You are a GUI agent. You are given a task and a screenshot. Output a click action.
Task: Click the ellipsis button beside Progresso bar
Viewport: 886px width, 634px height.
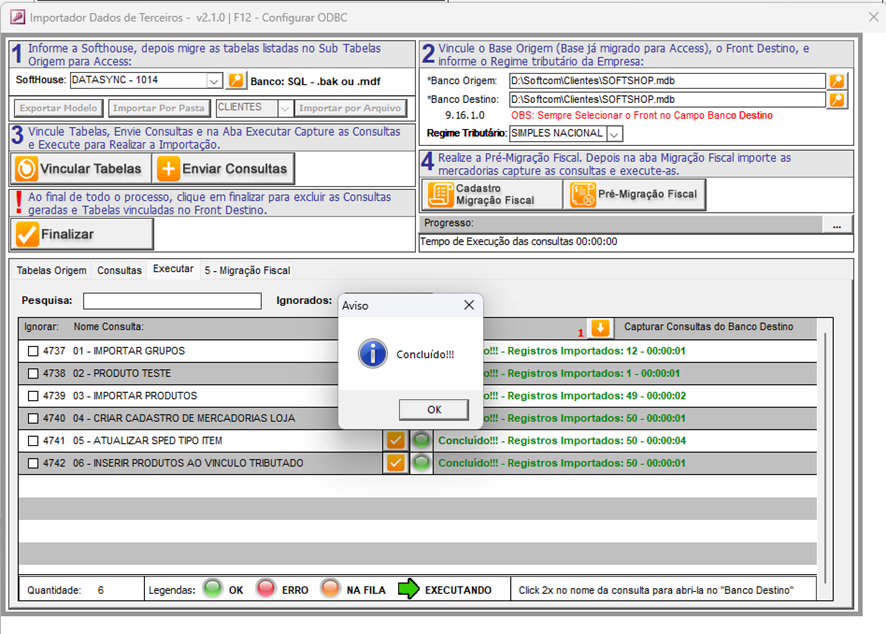coord(836,225)
